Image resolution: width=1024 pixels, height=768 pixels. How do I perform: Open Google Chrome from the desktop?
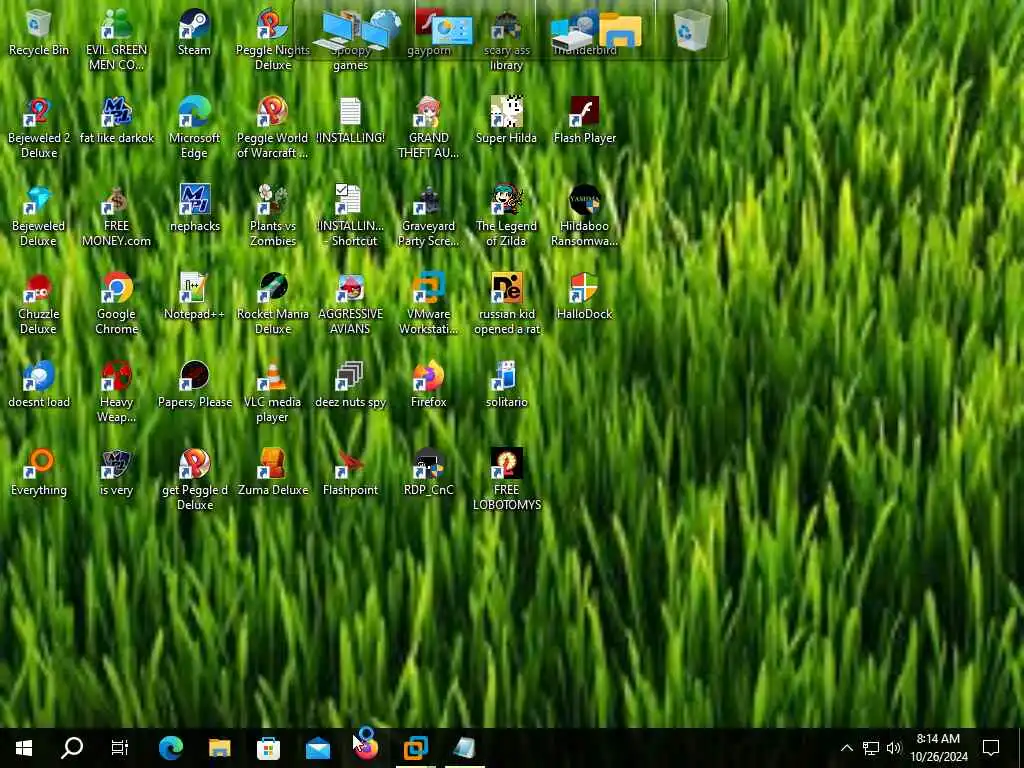116,304
